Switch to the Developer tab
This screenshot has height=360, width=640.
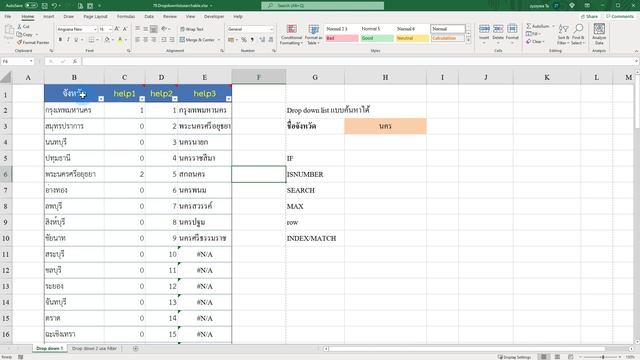[x=214, y=17]
